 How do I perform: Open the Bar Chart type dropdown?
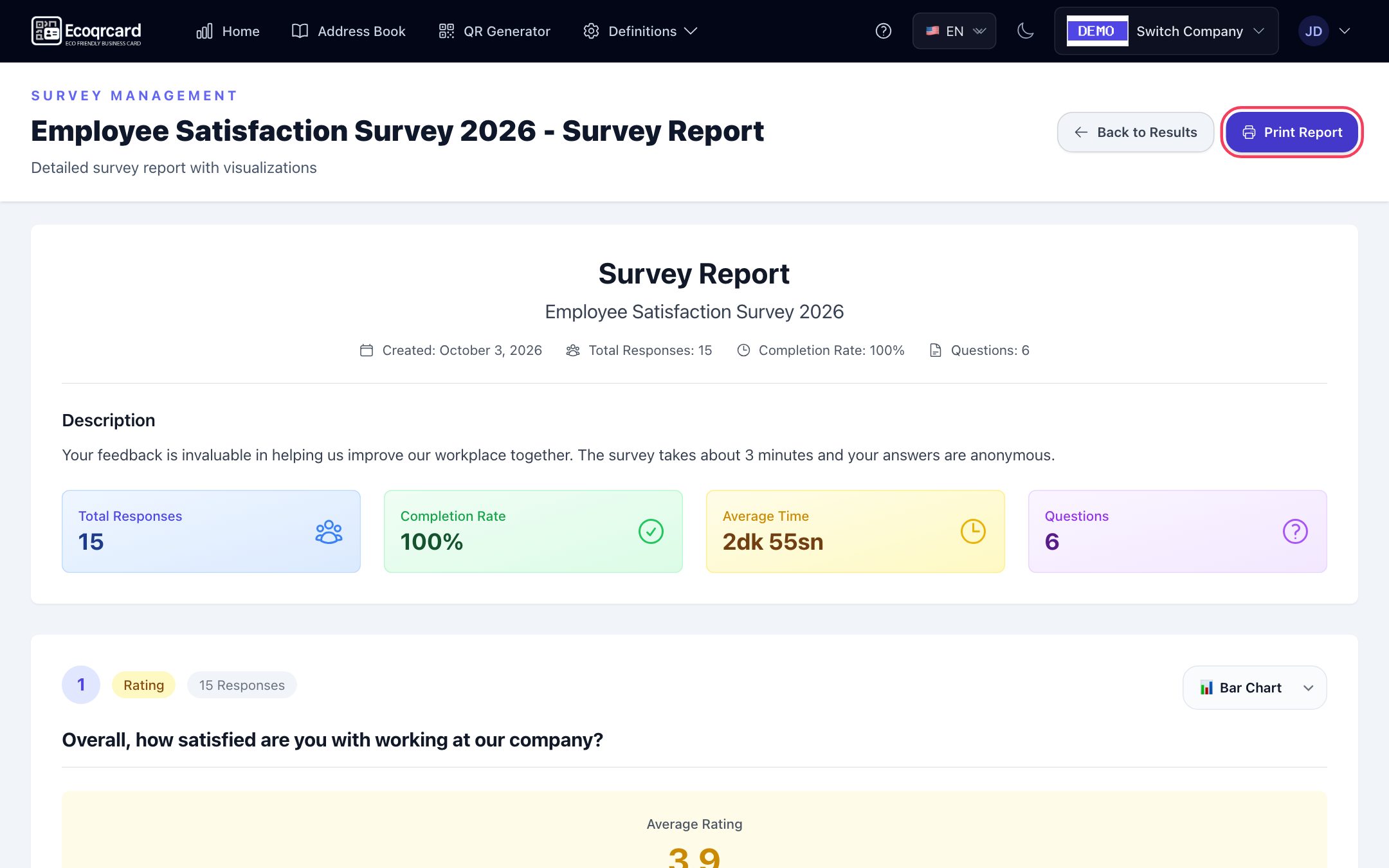click(1255, 688)
